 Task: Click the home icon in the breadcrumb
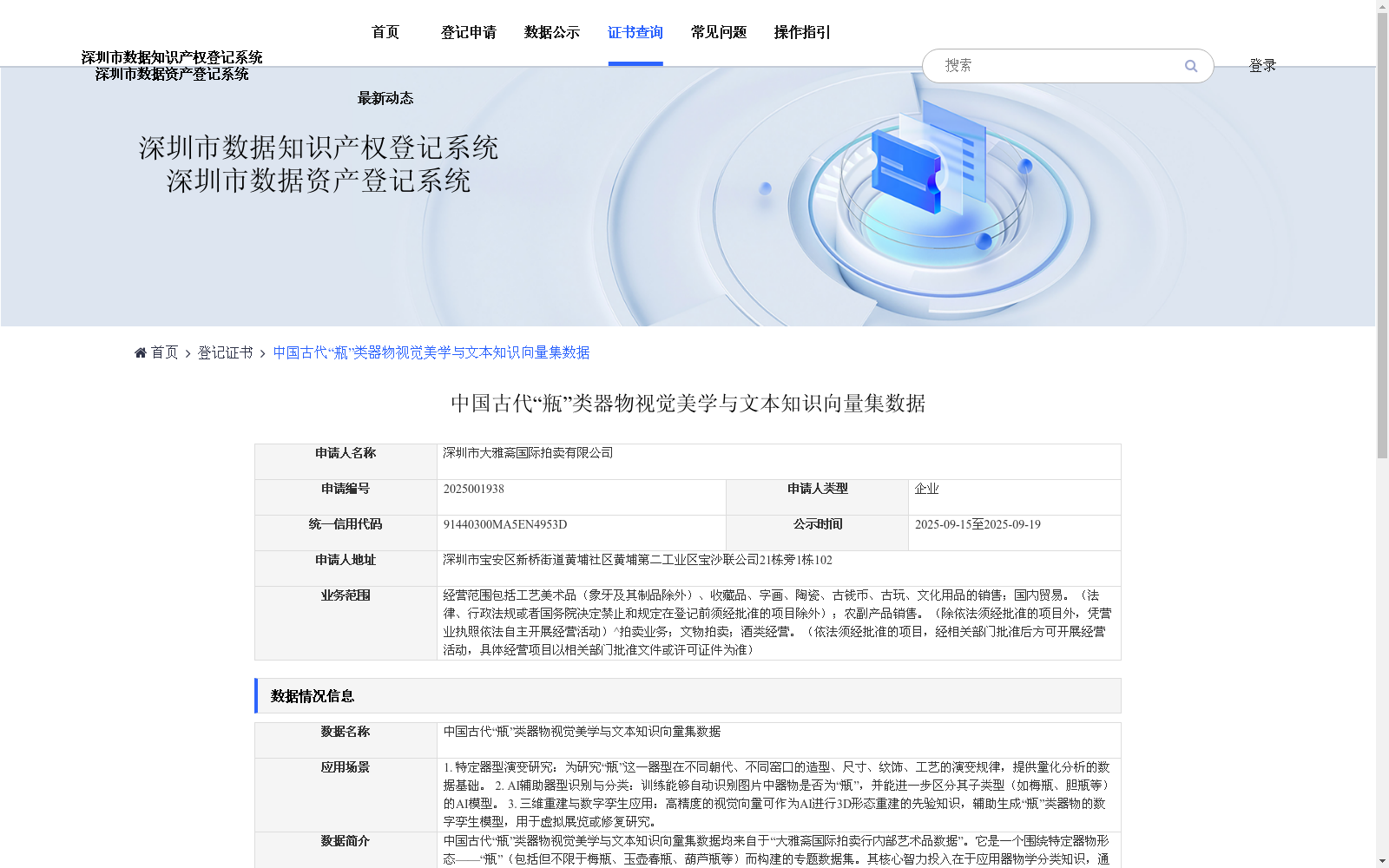click(x=140, y=352)
